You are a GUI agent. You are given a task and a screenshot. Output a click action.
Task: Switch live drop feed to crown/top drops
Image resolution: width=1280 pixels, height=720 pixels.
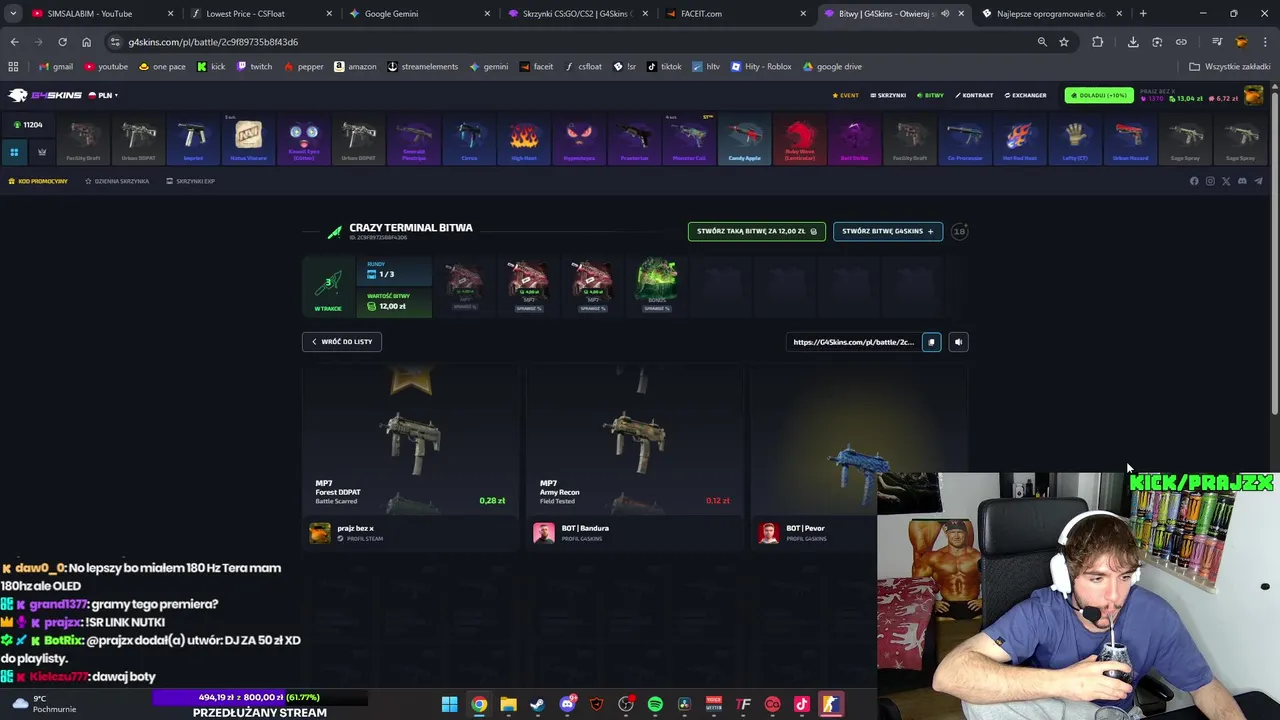coord(42,152)
